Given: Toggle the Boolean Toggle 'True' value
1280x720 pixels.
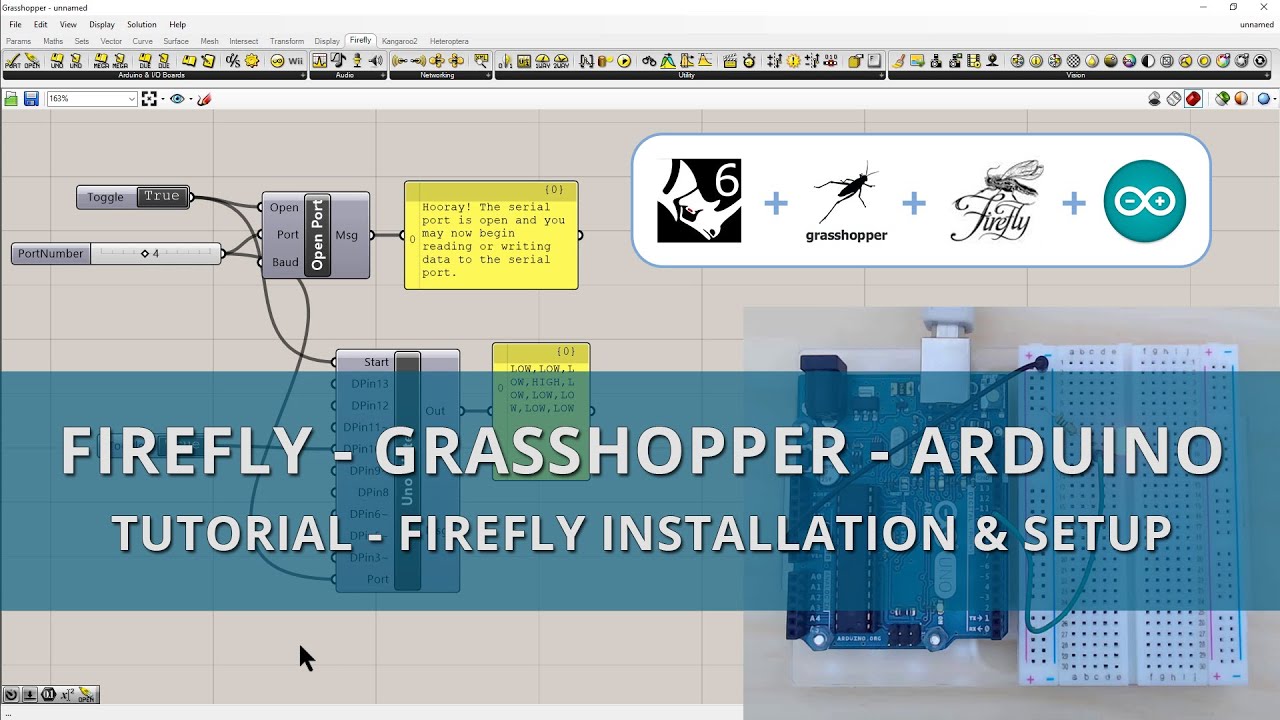Looking at the screenshot, I should pos(161,197).
